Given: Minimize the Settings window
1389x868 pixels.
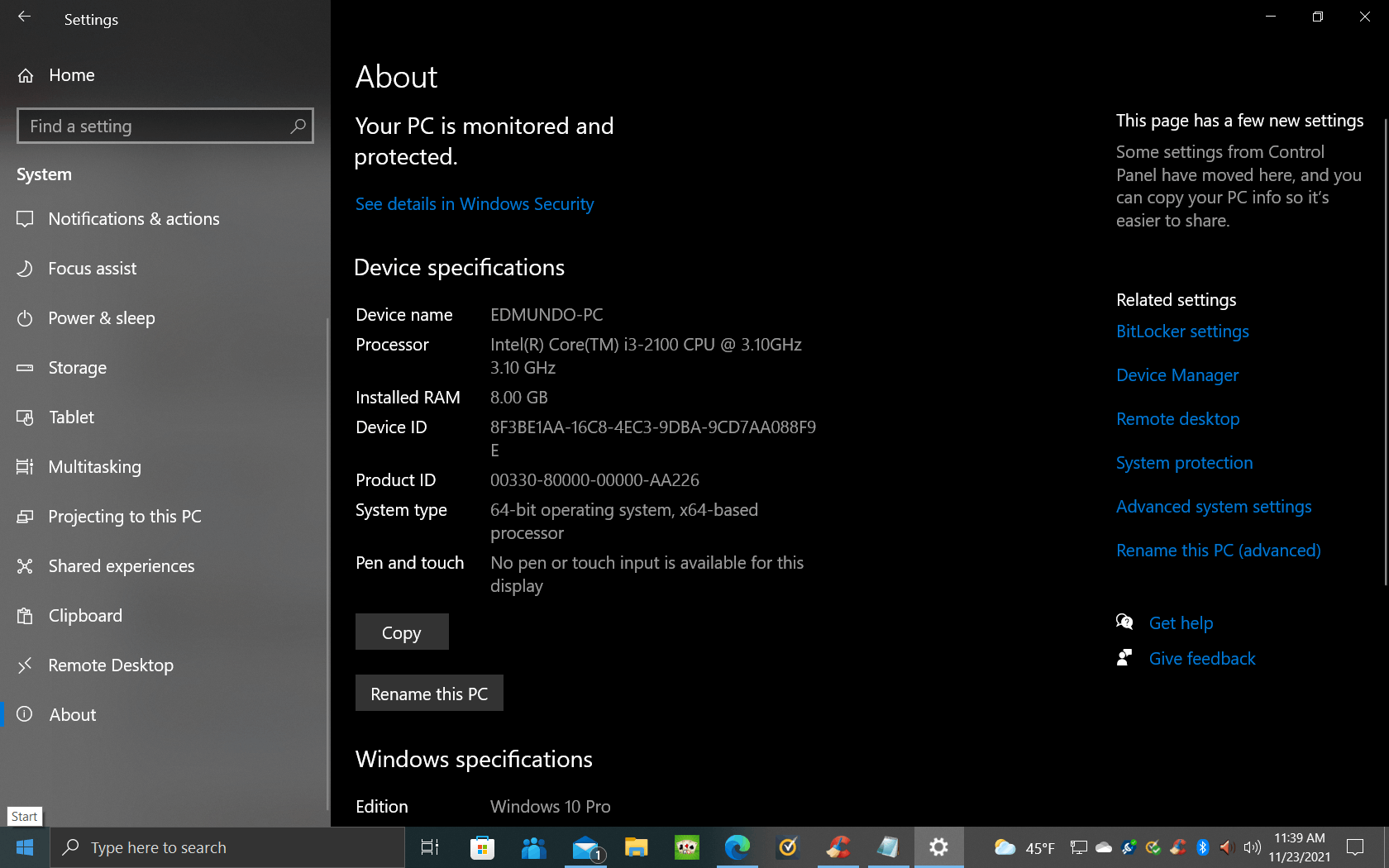Looking at the screenshot, I should pos(1271,17).
